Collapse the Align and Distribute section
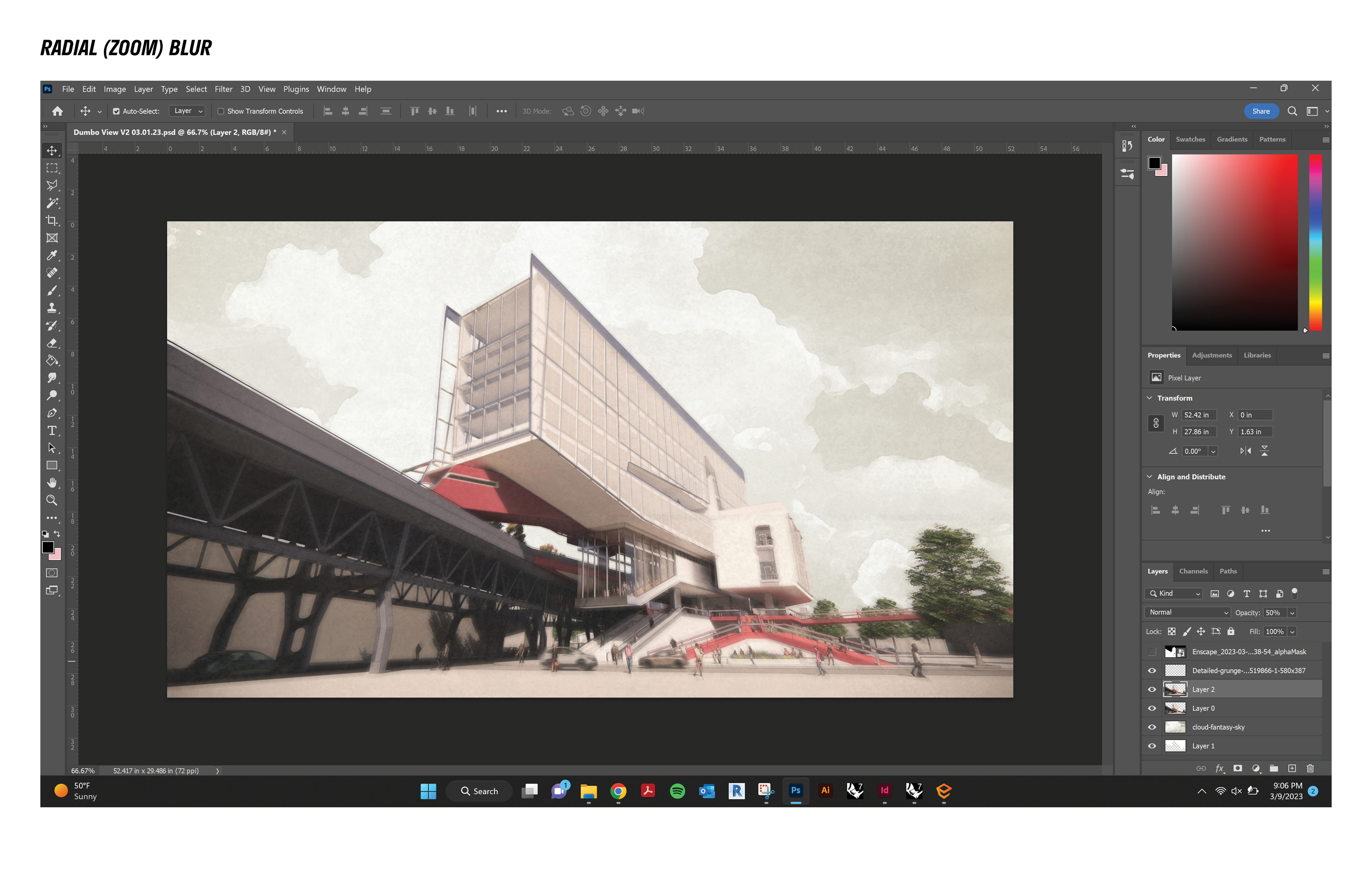Image resolution: width=1372 pixels, height=888 pixels. [x=1149, y=477]
